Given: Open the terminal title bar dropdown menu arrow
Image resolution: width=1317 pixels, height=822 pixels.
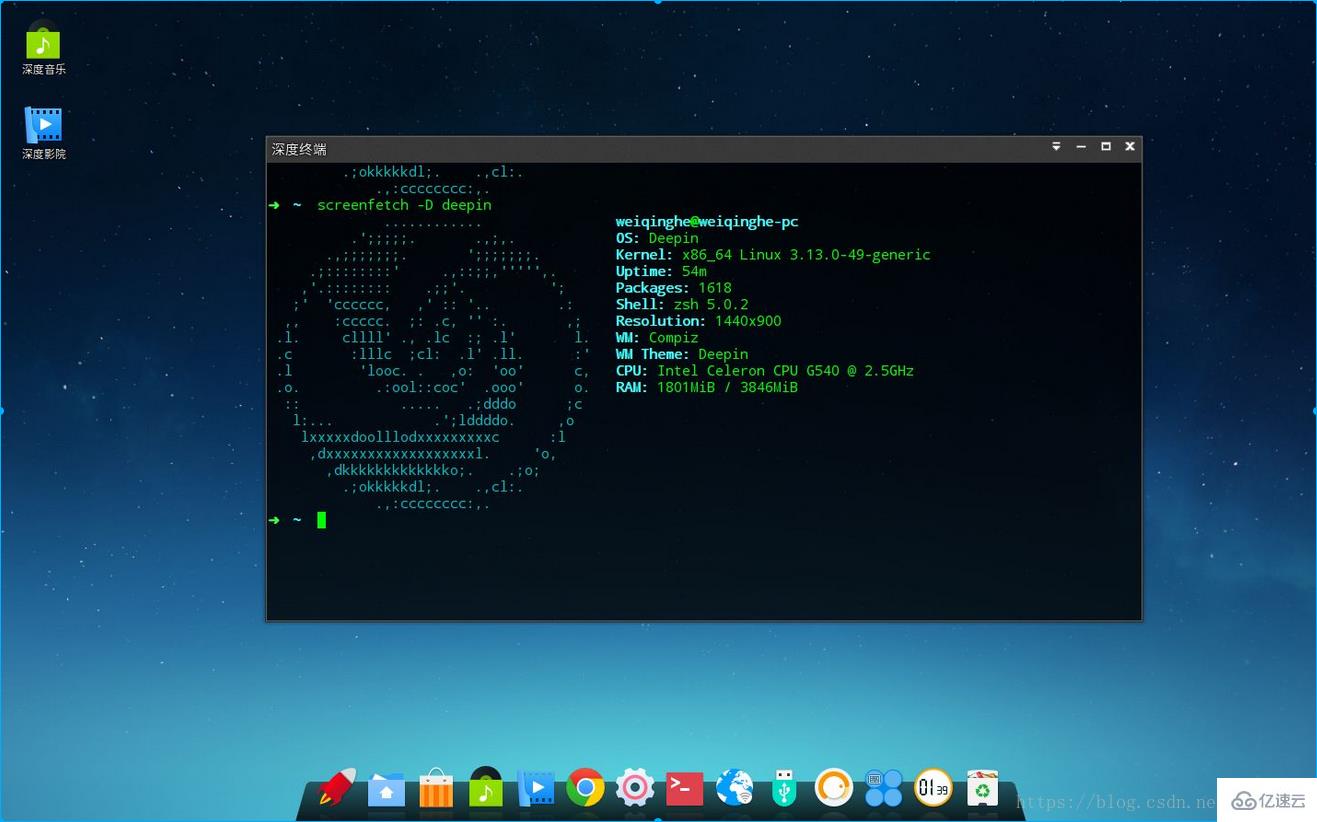Looking at the screenshot, I should (1056, 147).
